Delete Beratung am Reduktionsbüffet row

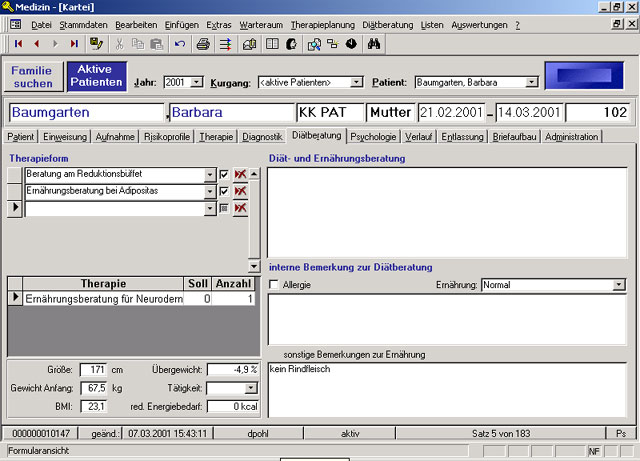point(240,174)
